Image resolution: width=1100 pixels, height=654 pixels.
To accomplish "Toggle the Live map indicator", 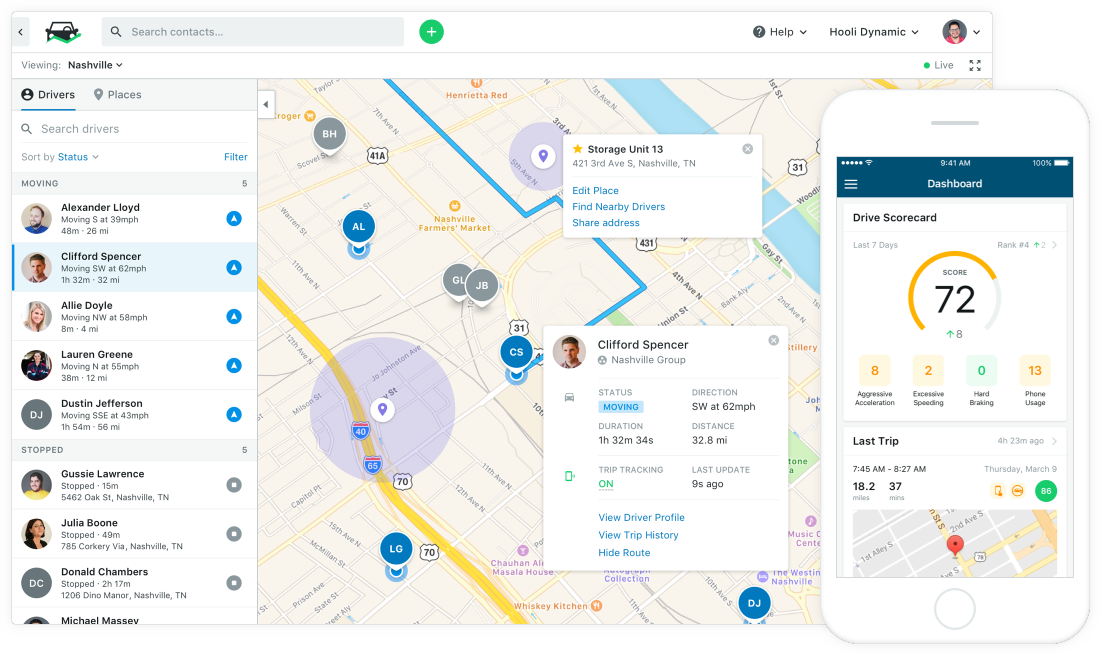I will 939,65.
